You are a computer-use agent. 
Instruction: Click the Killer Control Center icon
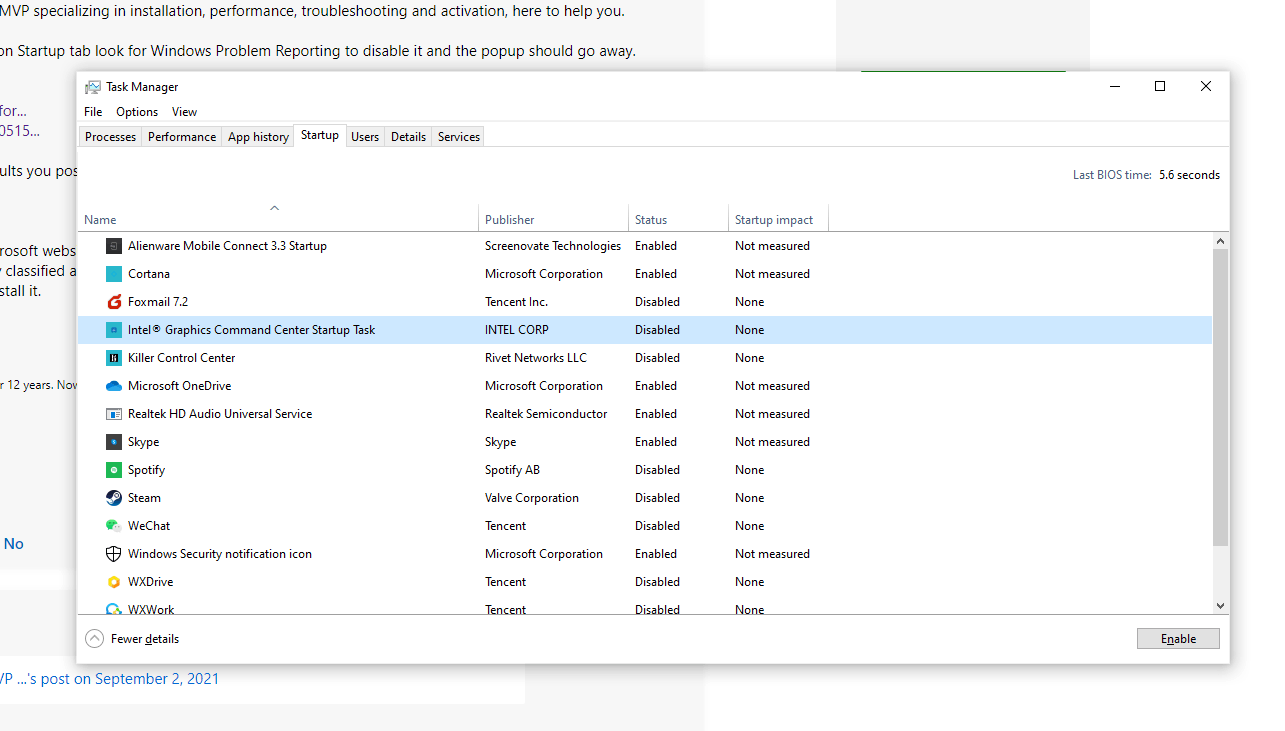click(x=114, y=358)
